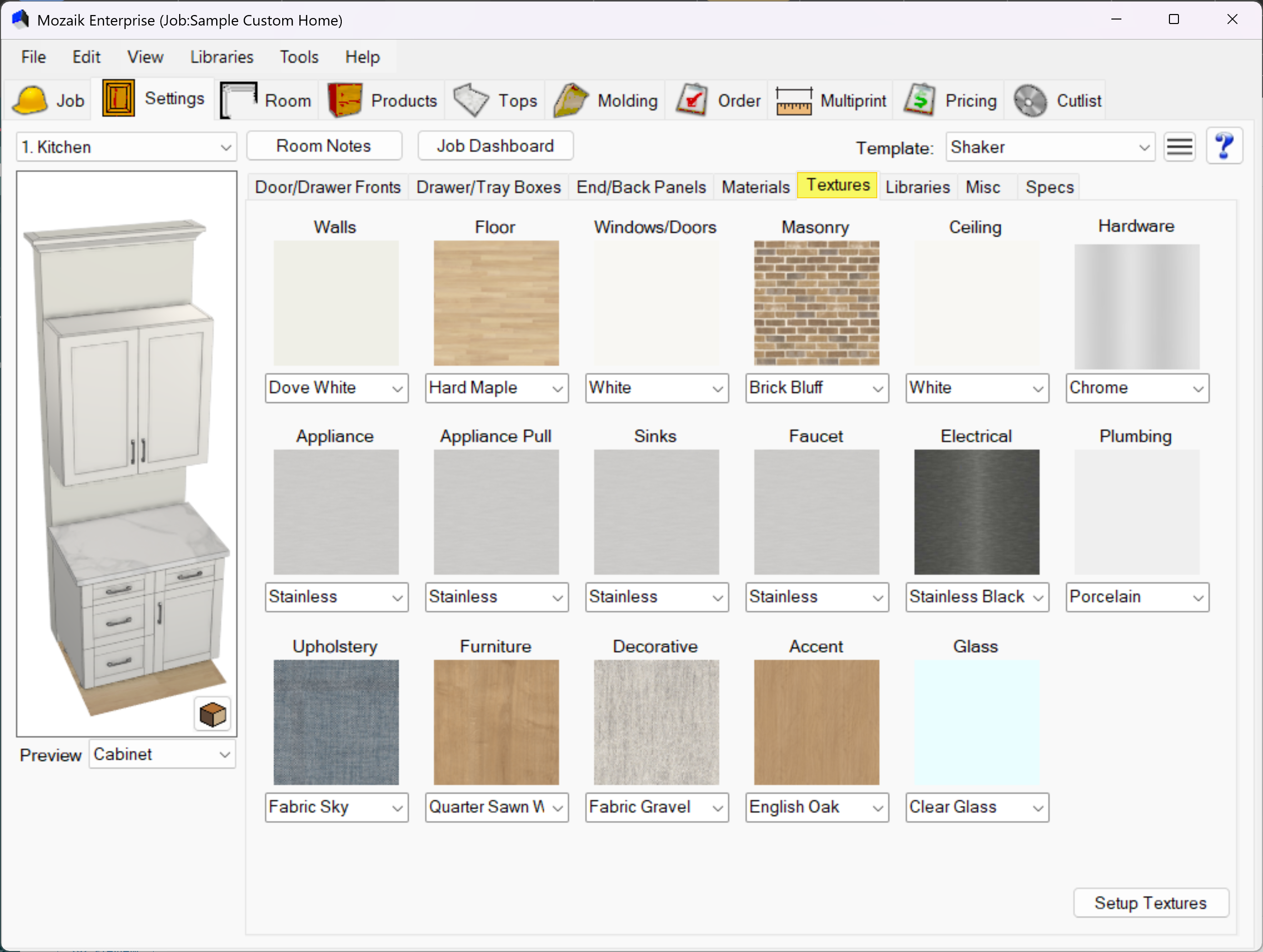Open the Products cabinet icon
Screen dimensions: 1263x952
point(345,101)
